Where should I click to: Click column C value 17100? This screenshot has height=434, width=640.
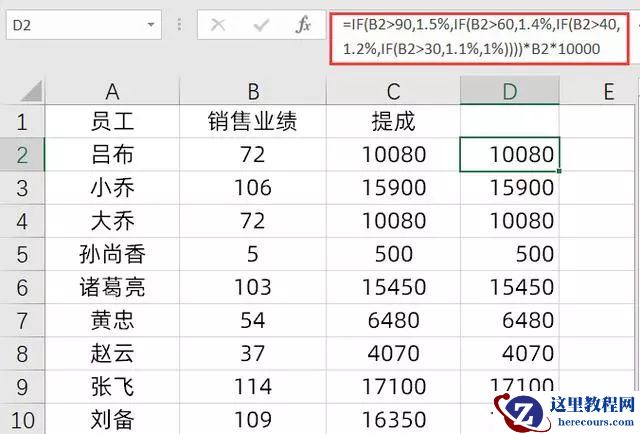click(393, 387)
